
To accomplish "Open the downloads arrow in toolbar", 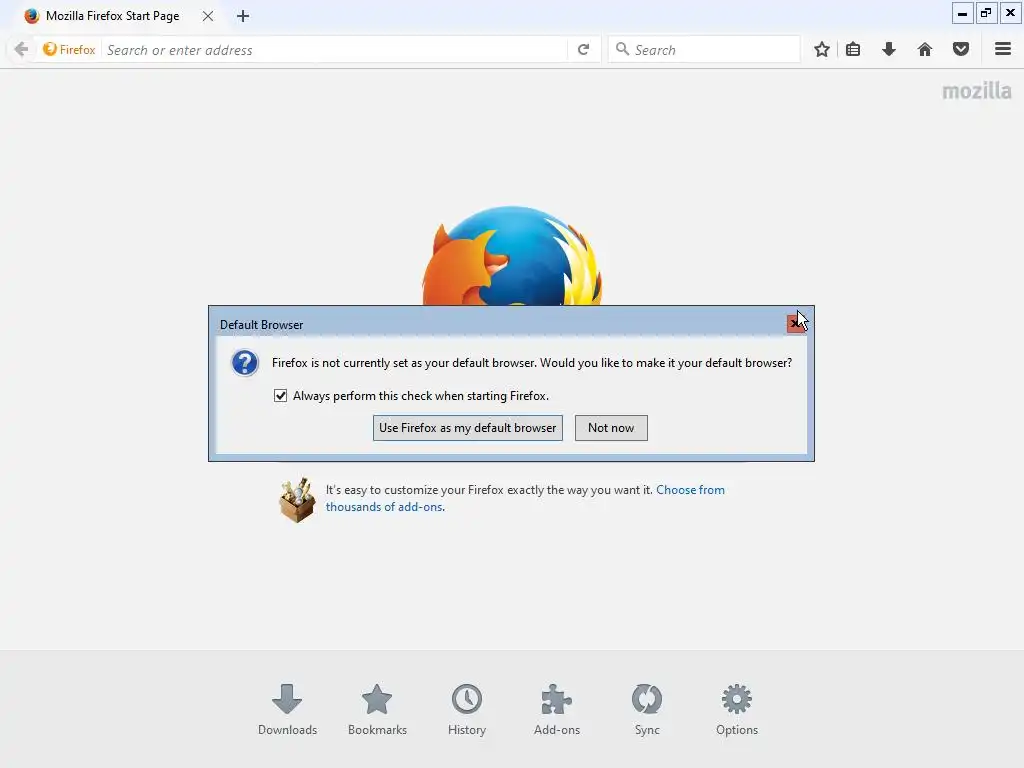I will 889,50.
